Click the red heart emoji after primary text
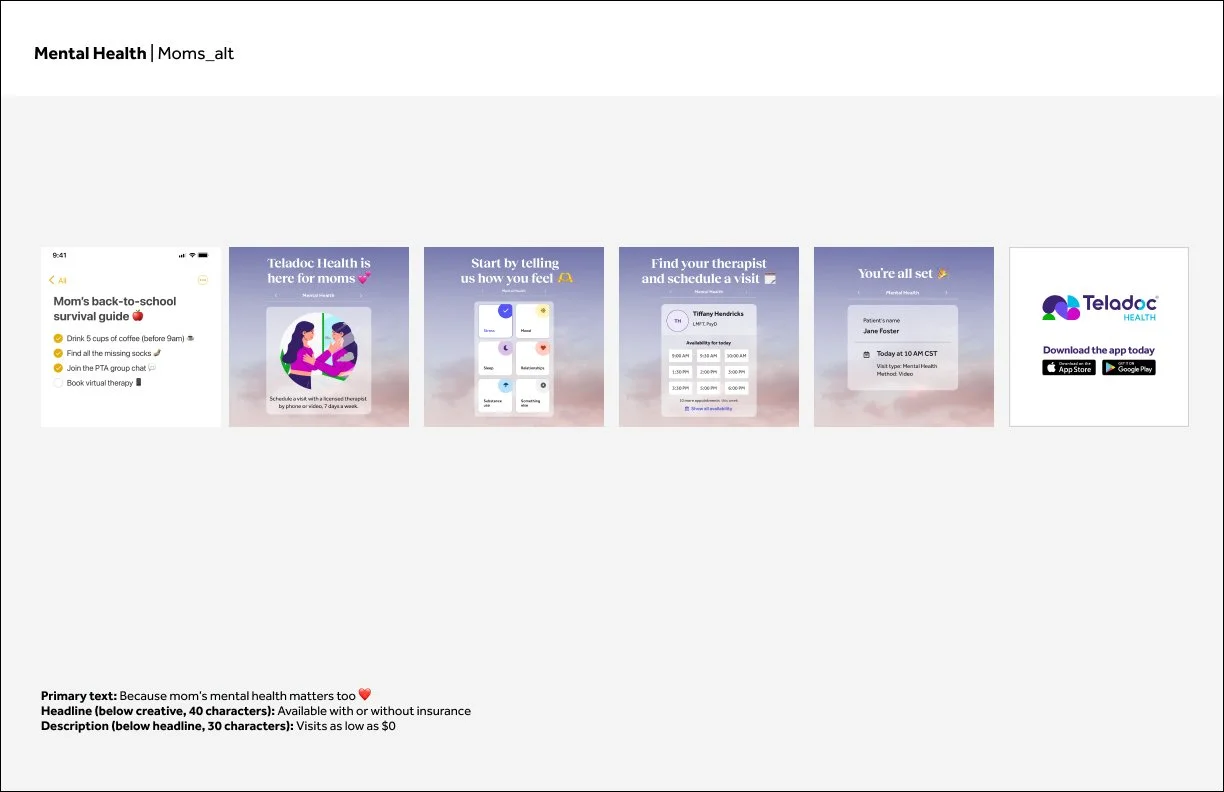Image resolution: width=1224 pixels, height=792 pixels. [x=365, y=695]
